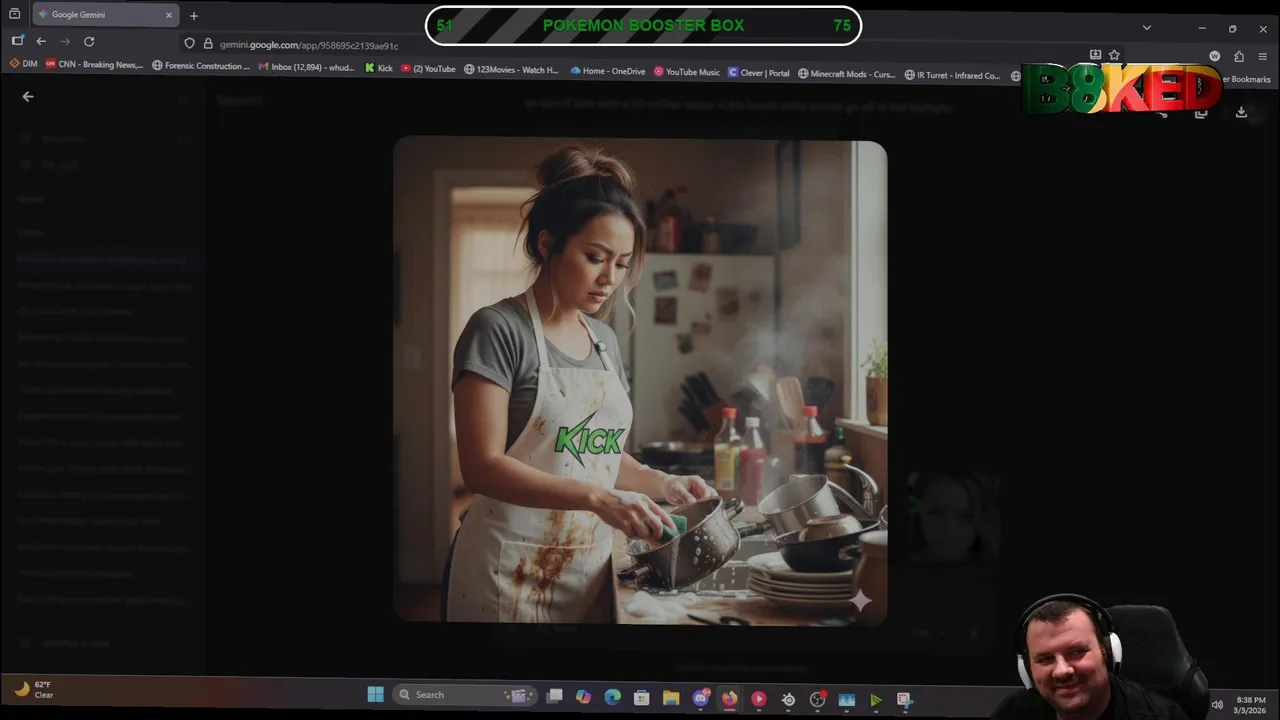The image size is (1280, 720).
Task: Bookmark this page with the star
Action: pyautogui.click(x=1114, y=55)
